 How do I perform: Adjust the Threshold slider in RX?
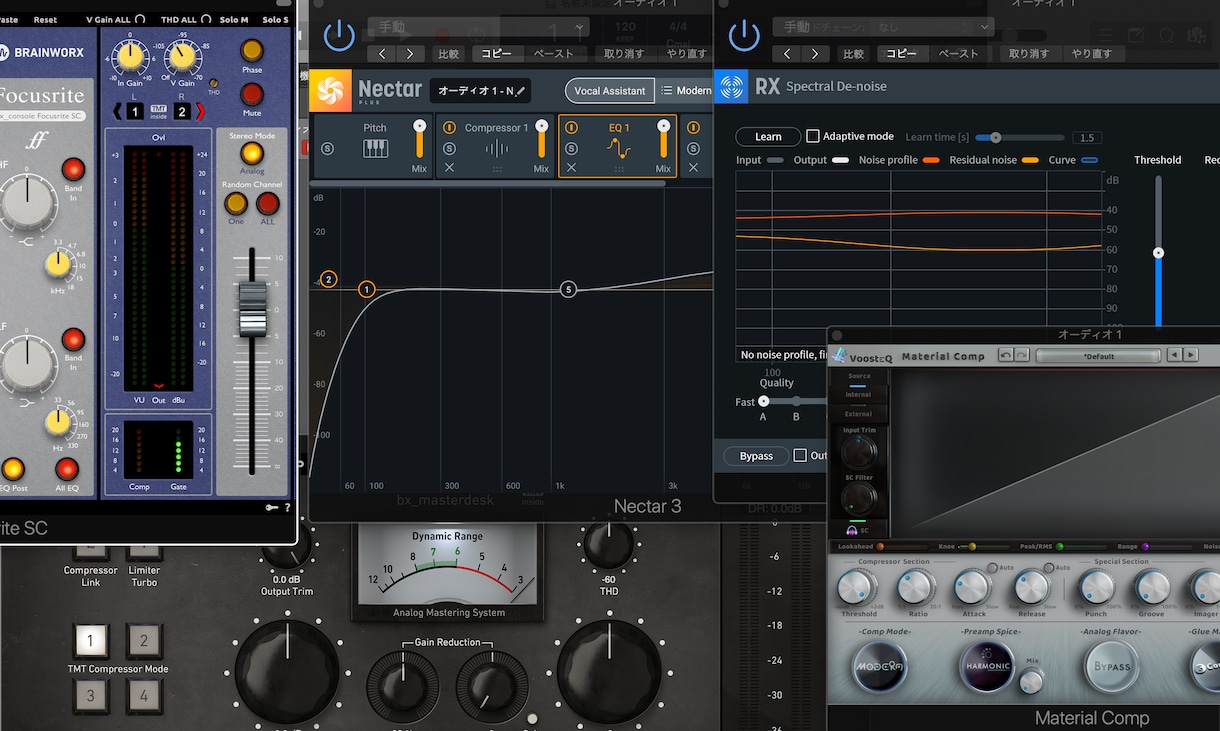(x=1158, y=251)
